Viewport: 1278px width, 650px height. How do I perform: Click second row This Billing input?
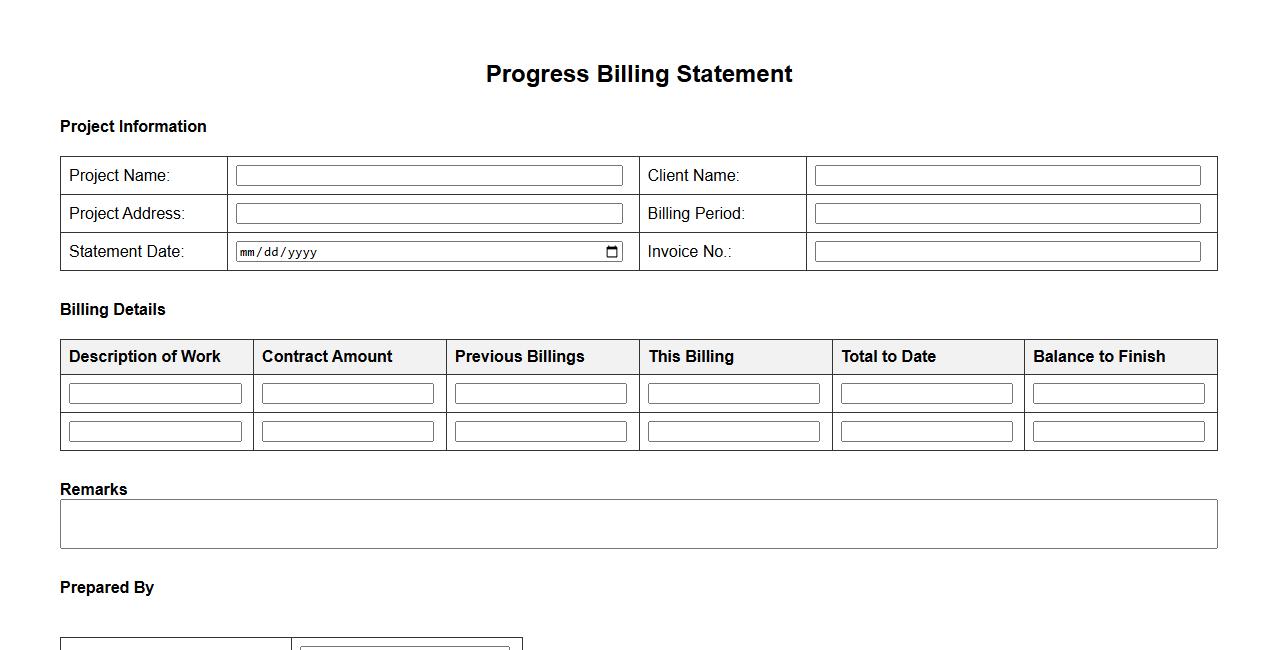(x=734, y=432)
